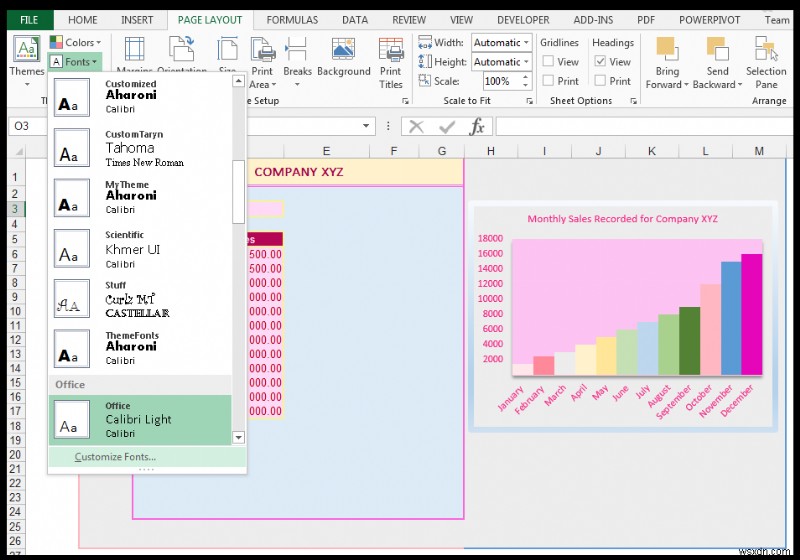Switch to the HOME tab
Screen dimensions: 800x560
pos(82,20)
